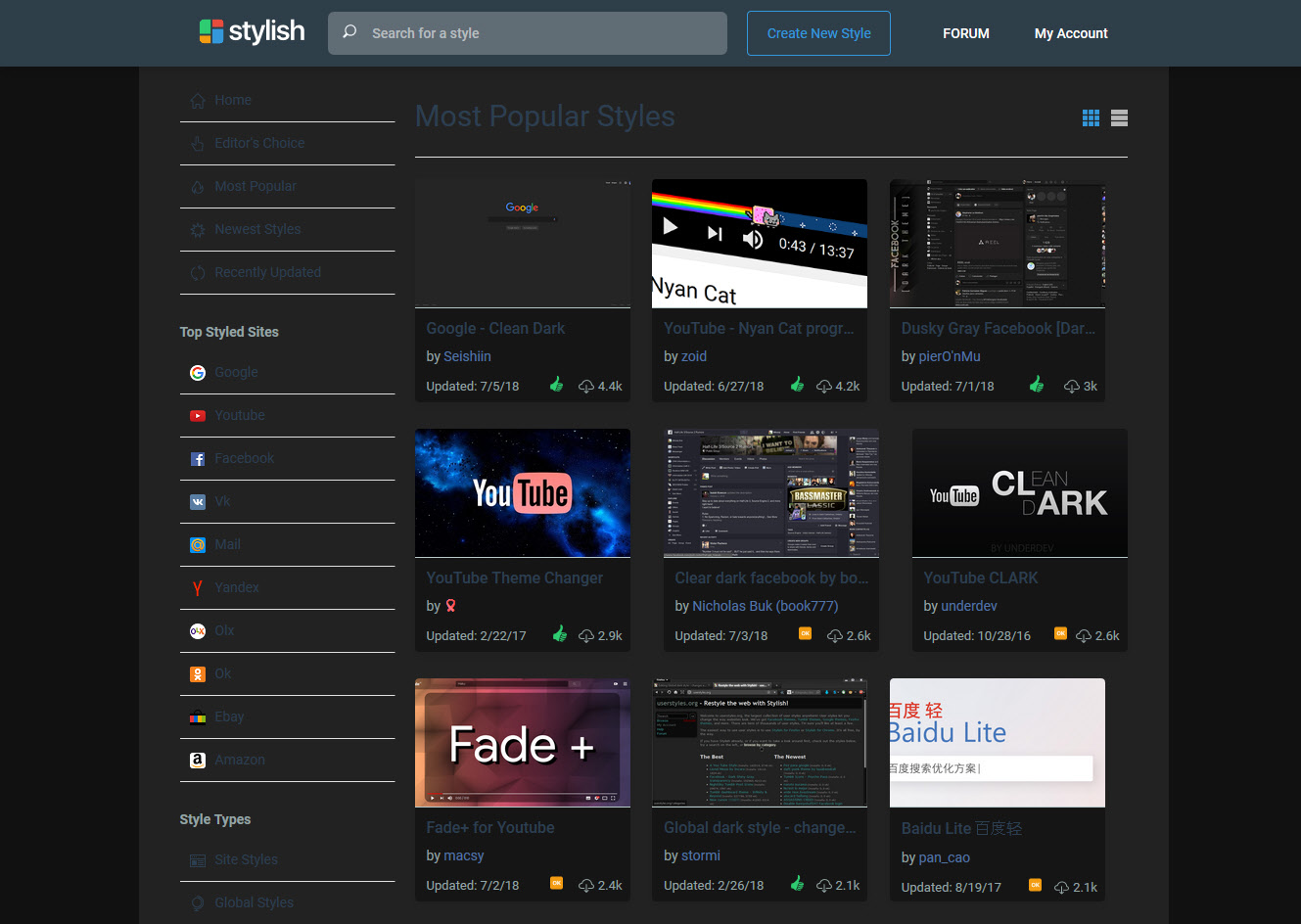Screen dimensions: 1301x924
Task: Open author underdev's profile link
Action: pos(969,606)
